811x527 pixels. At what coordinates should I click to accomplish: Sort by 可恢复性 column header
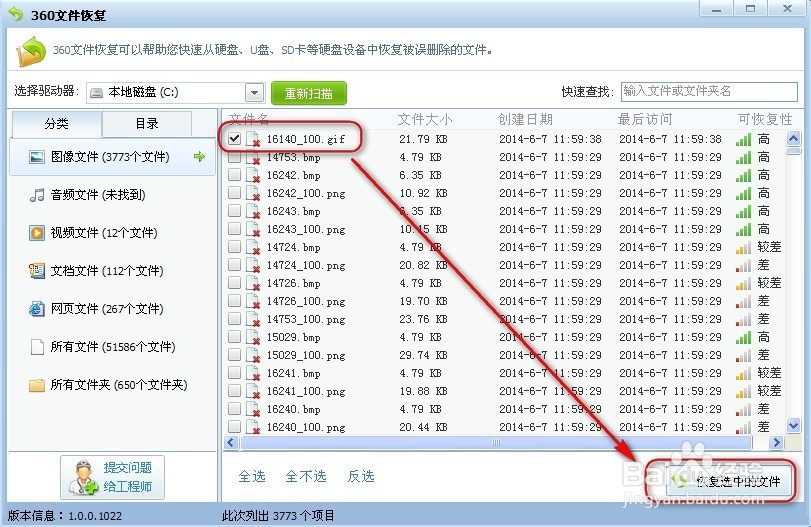(x=765, y=120)
